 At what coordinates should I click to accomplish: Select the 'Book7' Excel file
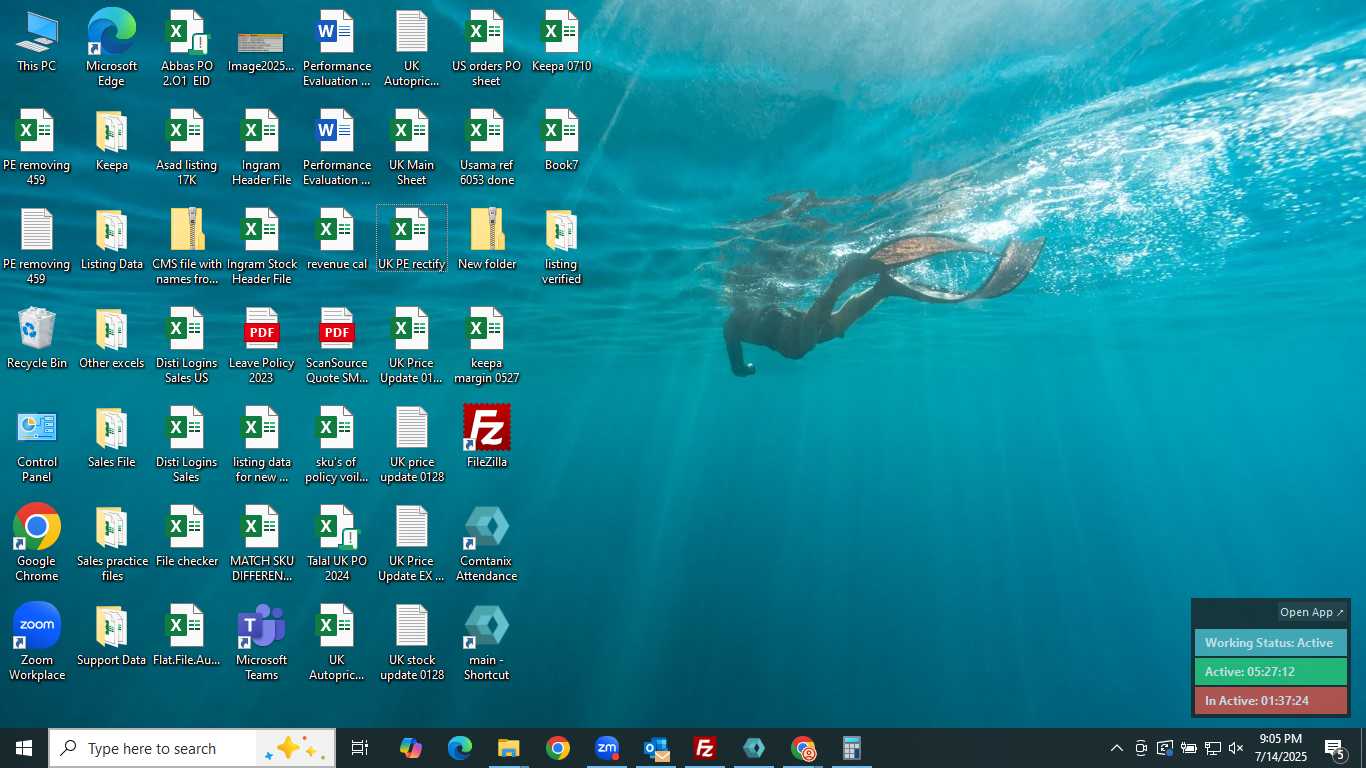pos(562,141)
